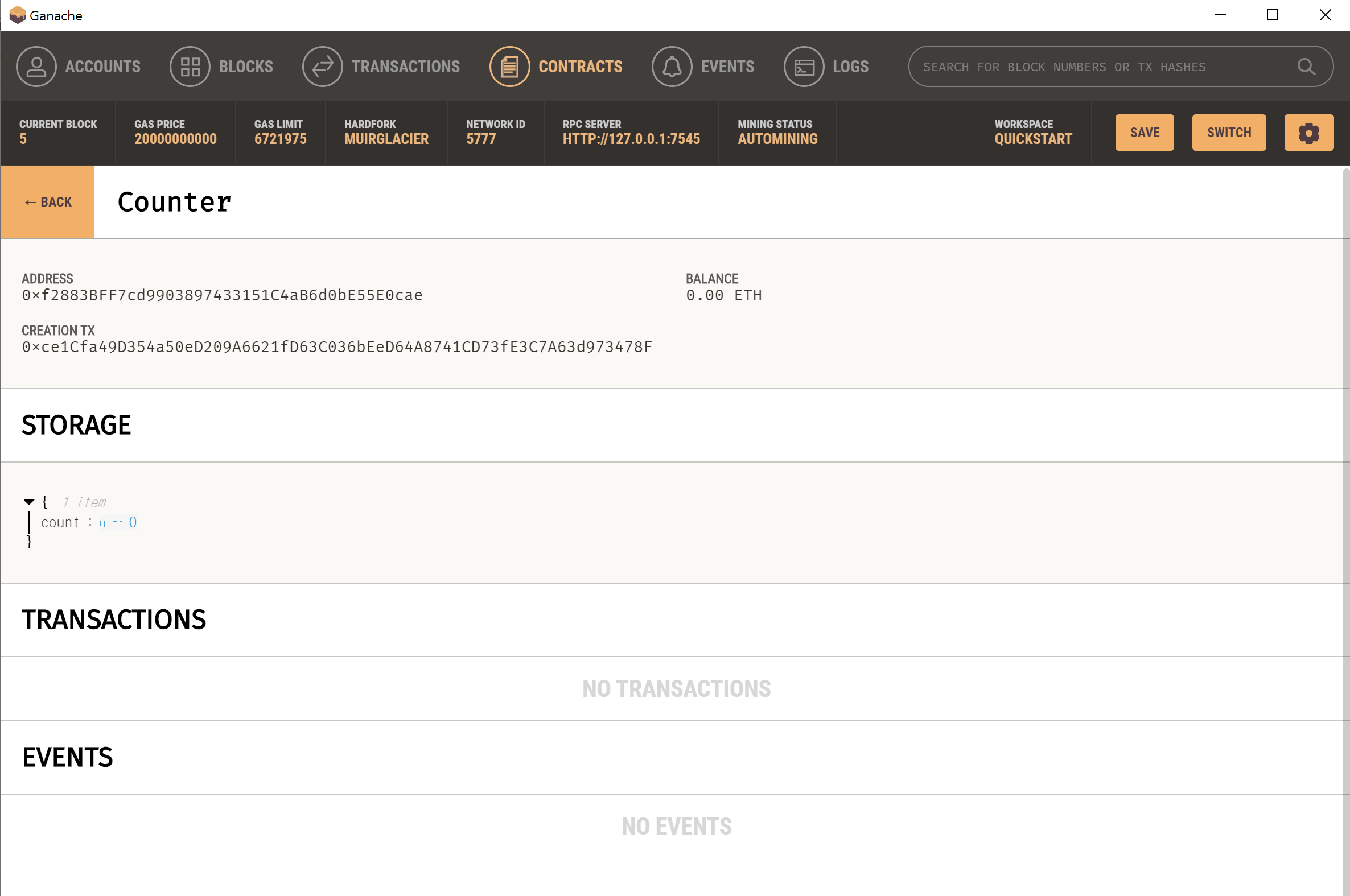Click the Events bell icon
Viewport: 1350px width, 896px height.
(x=672, y=67)
